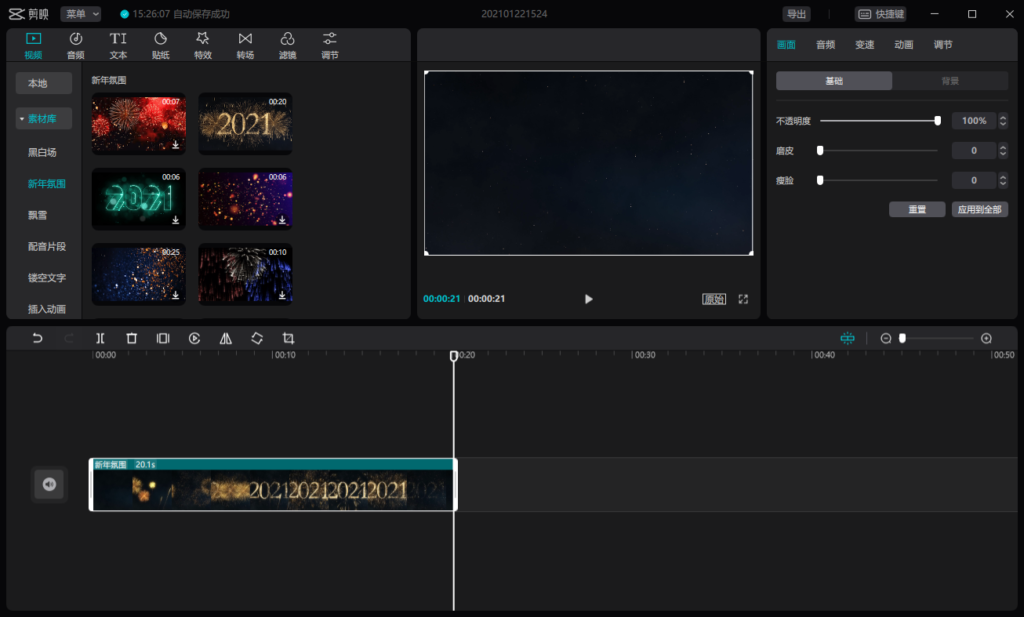The image size is (1024, 617).
Task: Open the 文本 text tab
Action: 118,45
